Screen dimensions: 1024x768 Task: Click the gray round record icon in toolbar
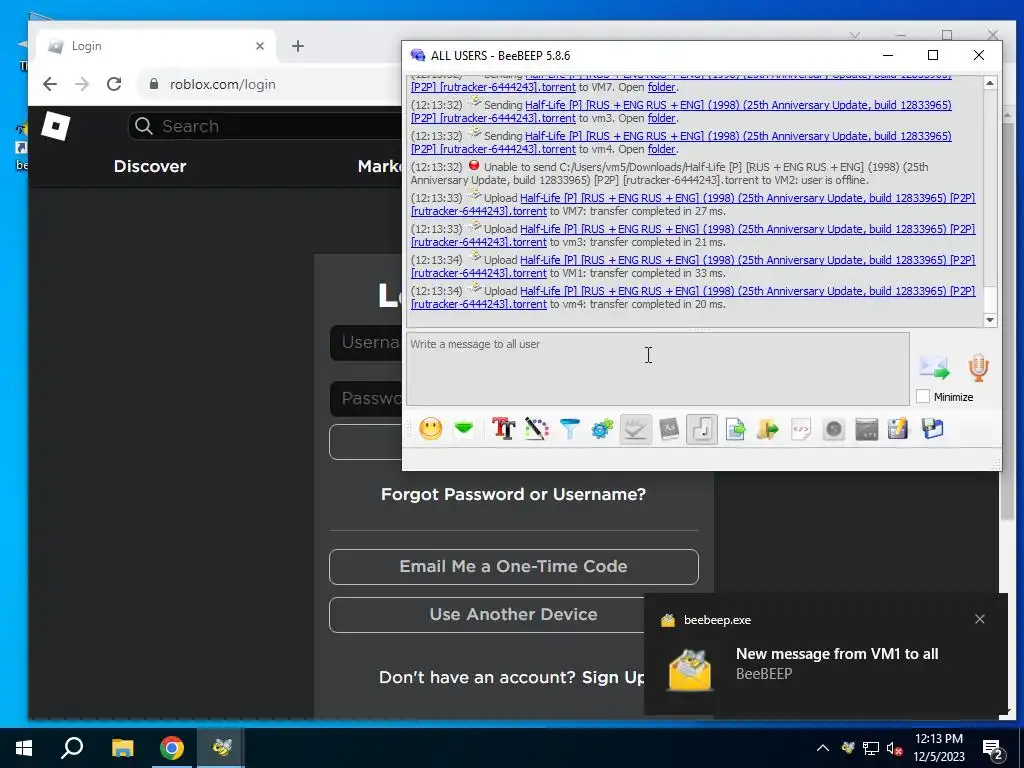(x=833, y=429)
